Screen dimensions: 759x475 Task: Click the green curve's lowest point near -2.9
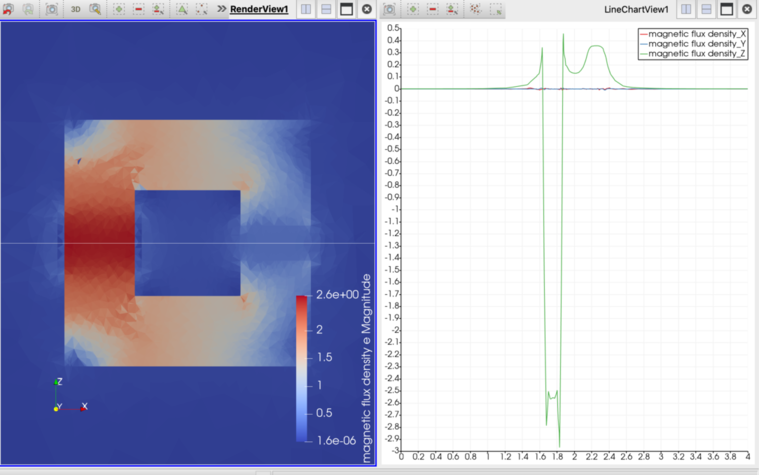559,446
